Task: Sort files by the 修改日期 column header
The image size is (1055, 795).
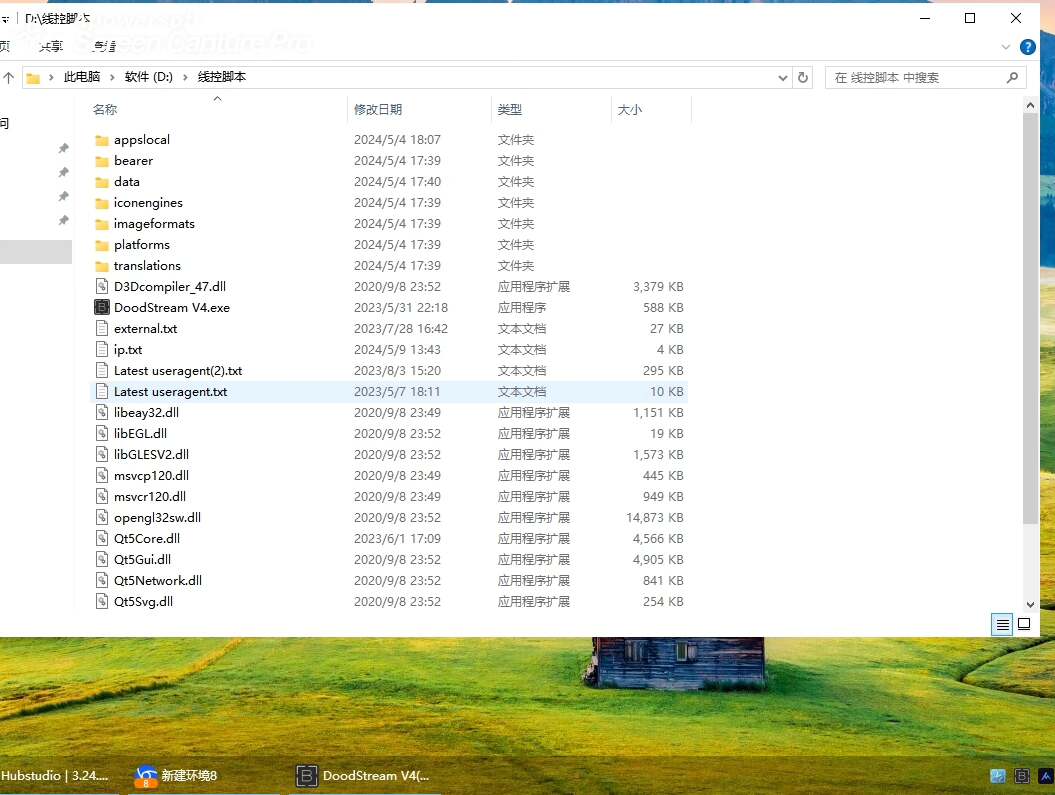Action: point(378,110)
